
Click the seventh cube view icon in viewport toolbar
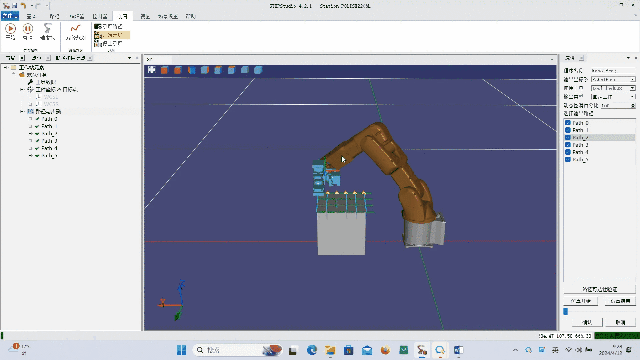pyautogui.click(x=245, y=70)
